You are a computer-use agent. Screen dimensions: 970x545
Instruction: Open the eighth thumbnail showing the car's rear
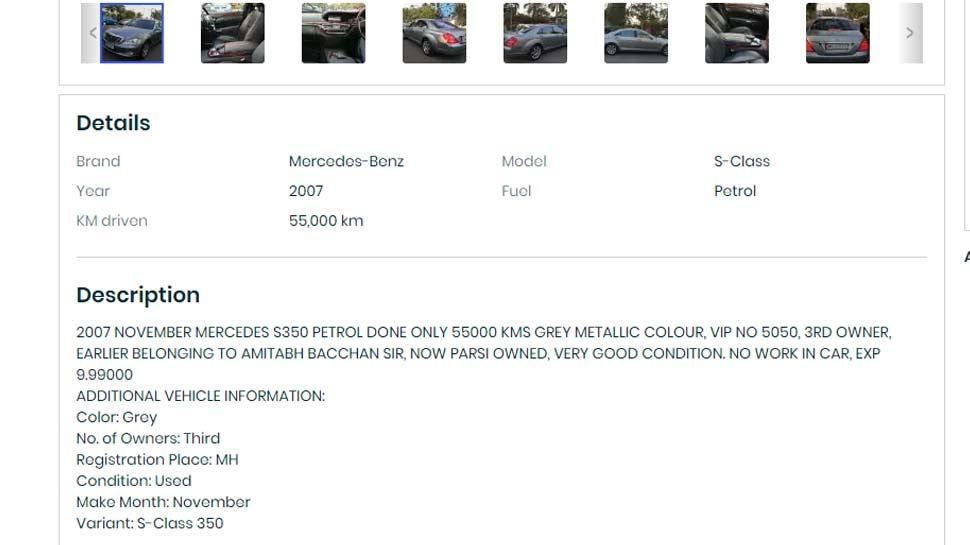(838, 33)
